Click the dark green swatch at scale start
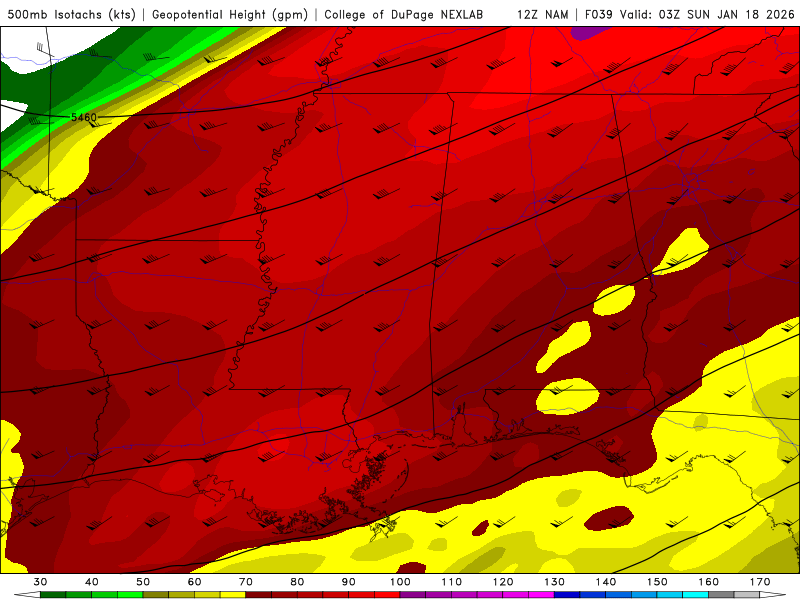Viewport: 800px width, 600px height. 53,595
